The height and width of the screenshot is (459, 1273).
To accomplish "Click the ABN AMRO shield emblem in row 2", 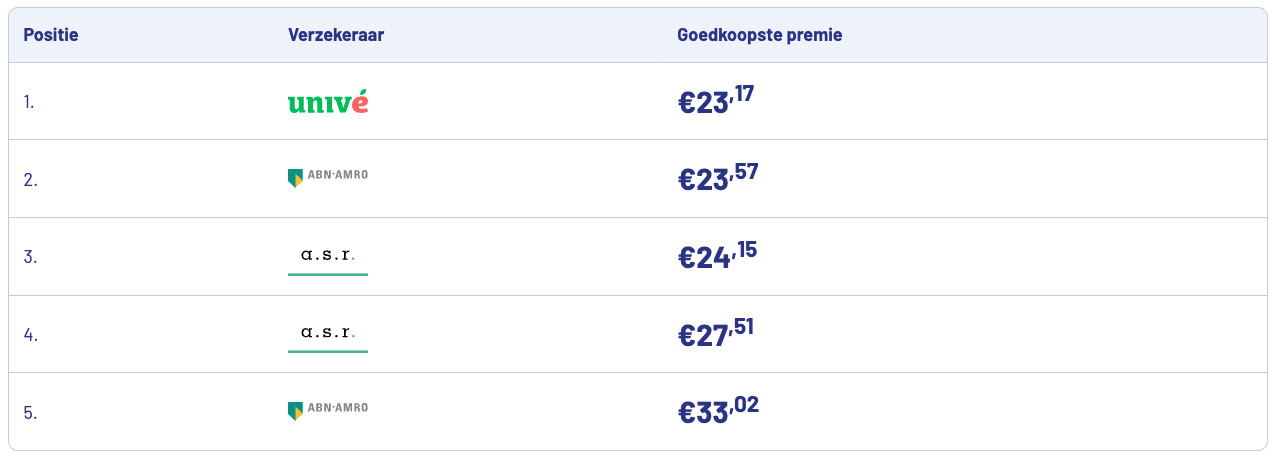I will [x=295, y=179].
